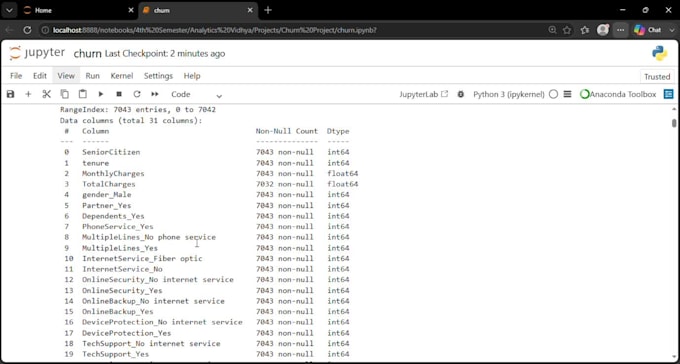Click 'InternetService_Fiber optic' row text
Image resolution: width=680 pixels, height=364 pixels.
(142, 259)
